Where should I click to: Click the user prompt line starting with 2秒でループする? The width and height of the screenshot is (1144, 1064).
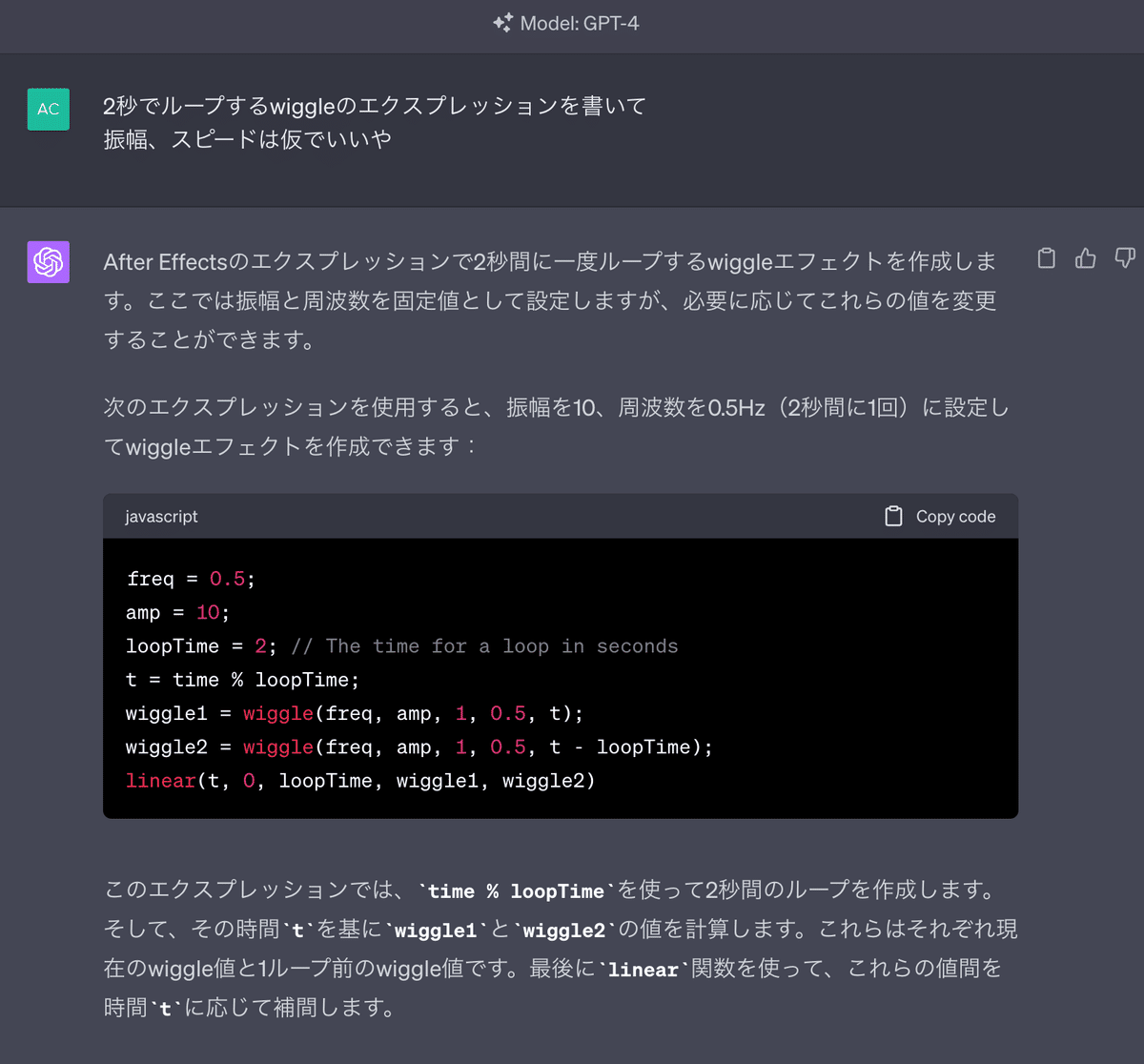click(375, 106)
